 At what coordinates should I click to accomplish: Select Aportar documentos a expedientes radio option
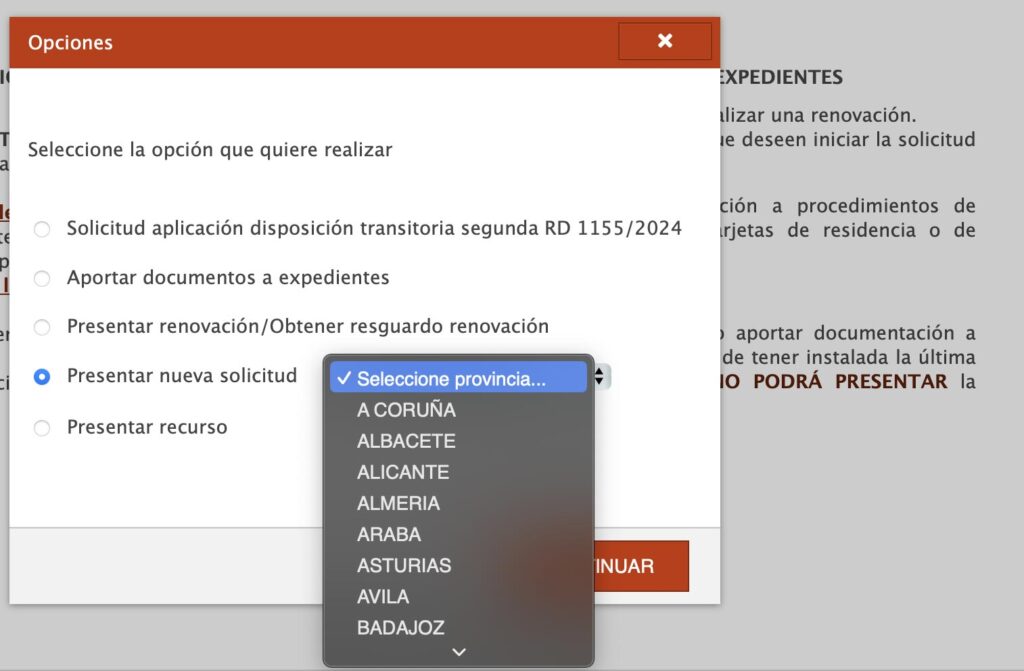click(42, 278)
